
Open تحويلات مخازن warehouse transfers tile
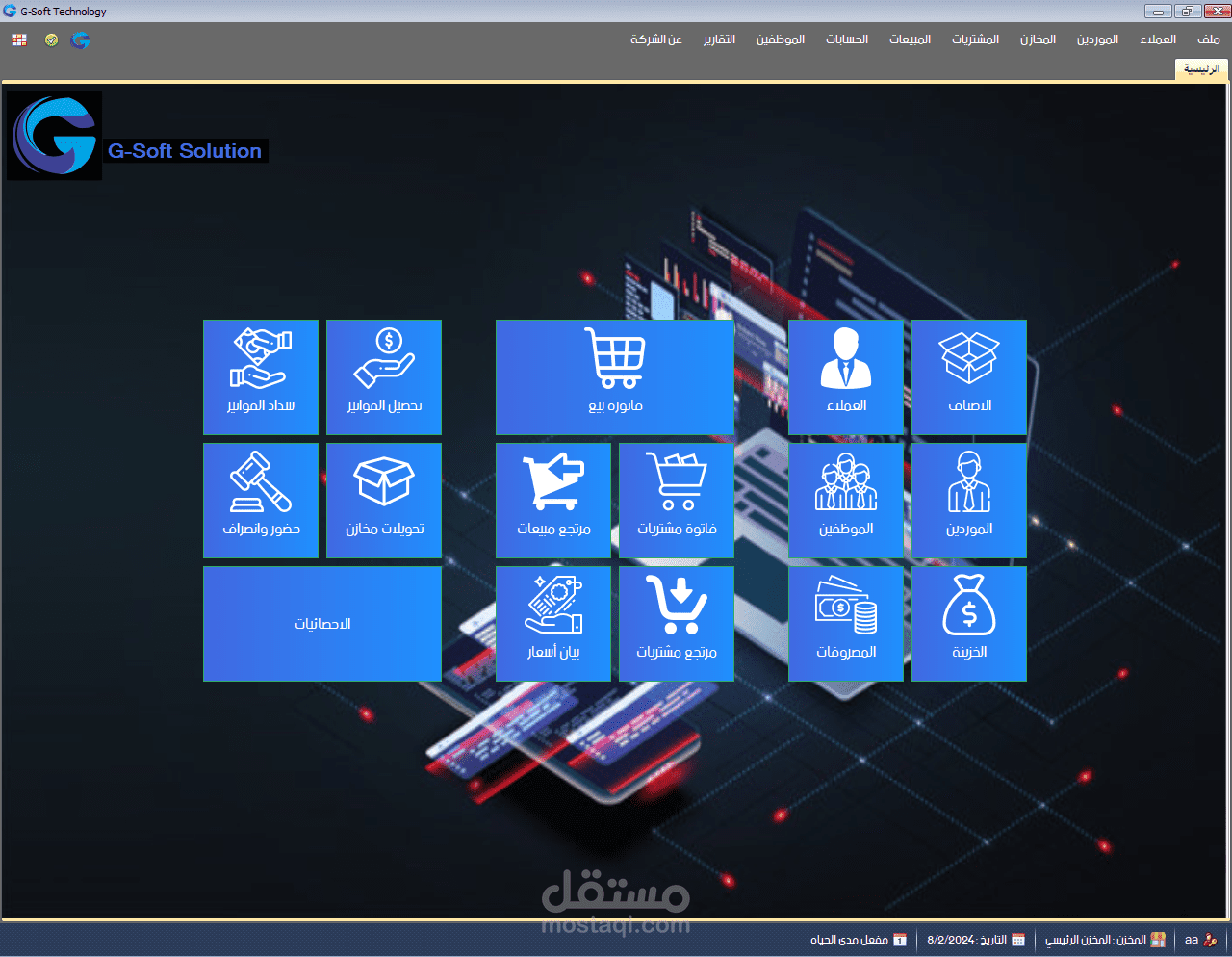384,501
